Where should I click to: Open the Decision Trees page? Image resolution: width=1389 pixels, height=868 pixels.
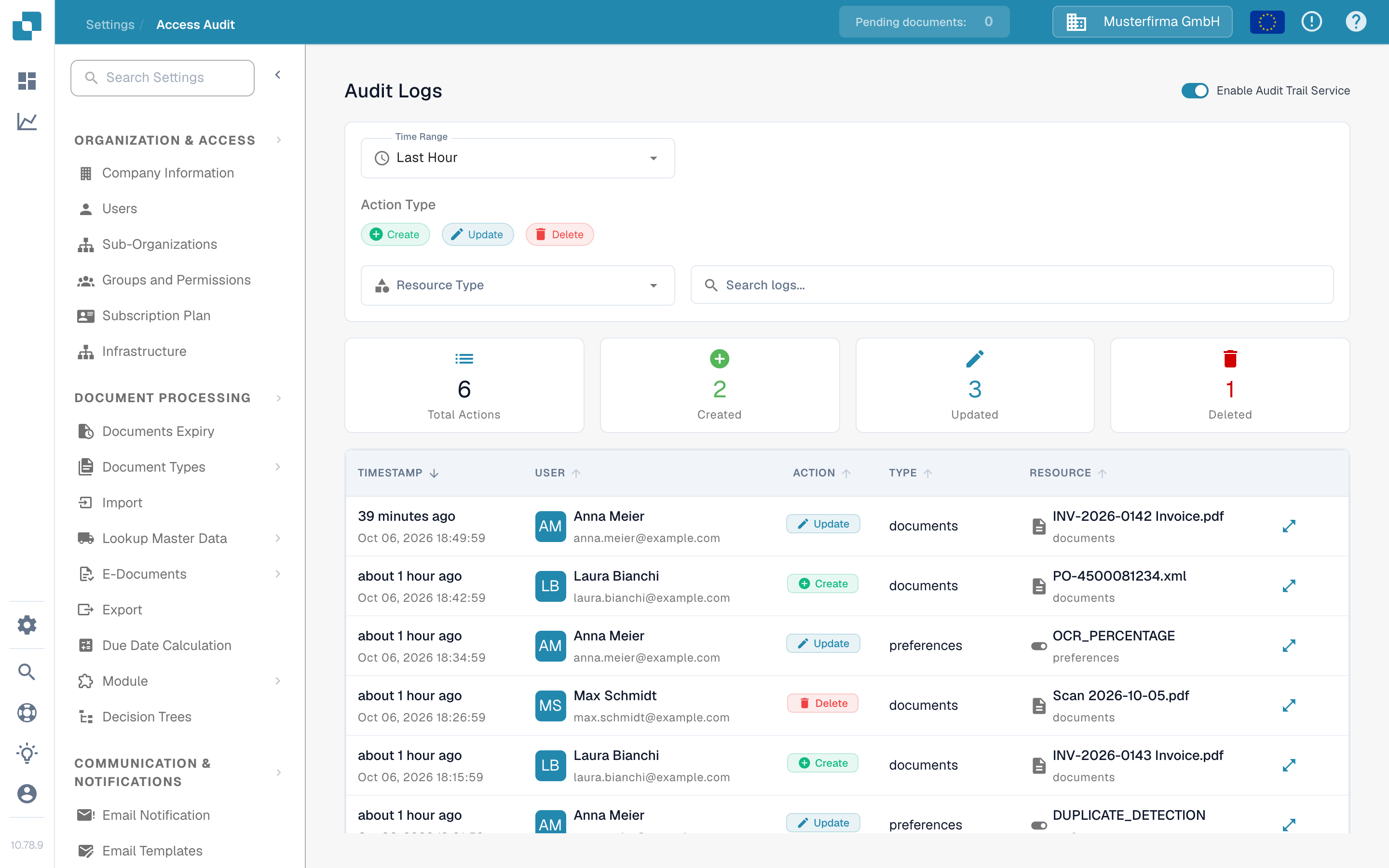(146, 717)
